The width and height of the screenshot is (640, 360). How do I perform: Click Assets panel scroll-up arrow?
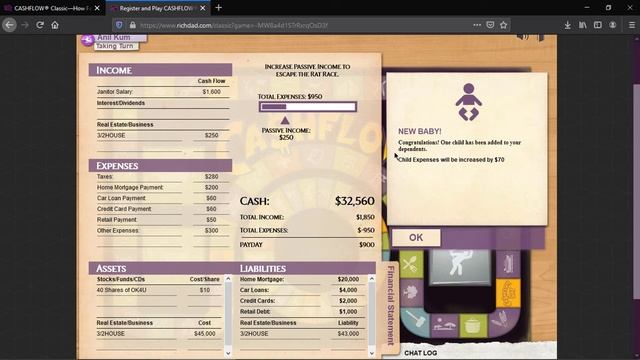point(228,279)
